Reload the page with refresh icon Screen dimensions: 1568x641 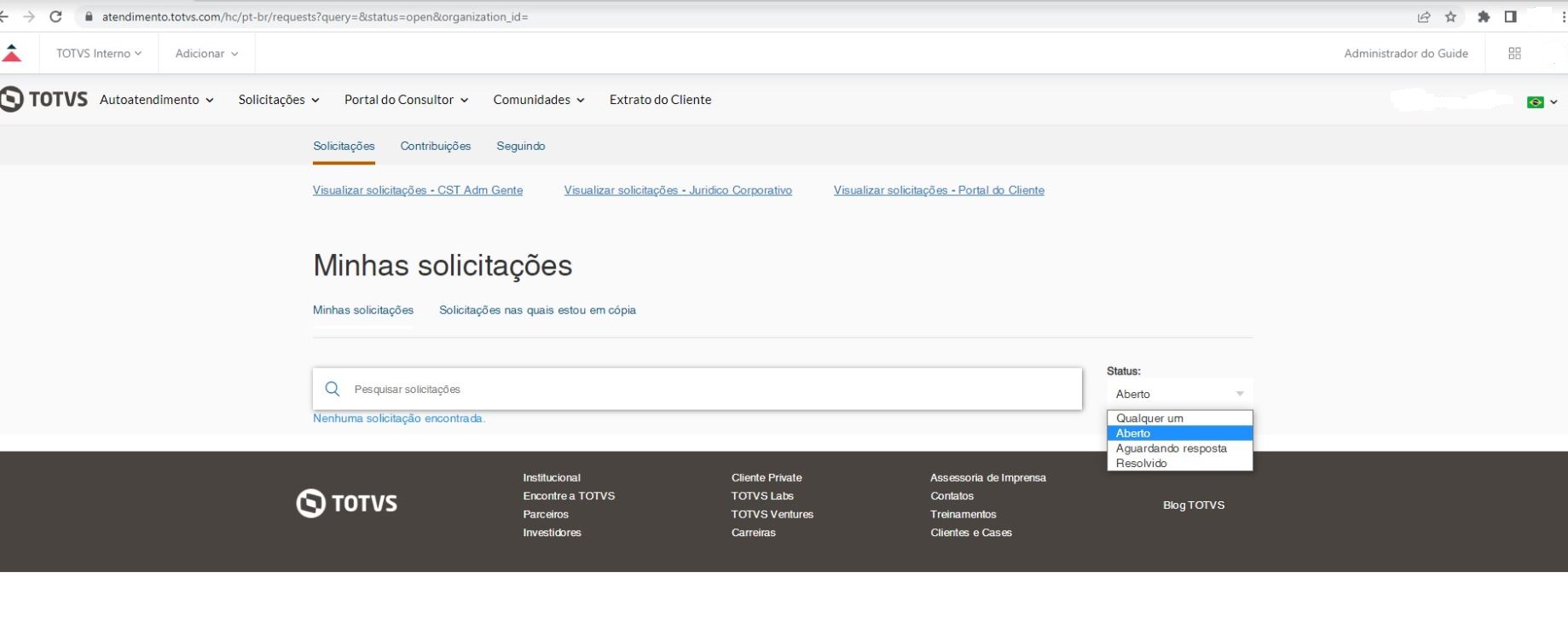click(55, 17)
